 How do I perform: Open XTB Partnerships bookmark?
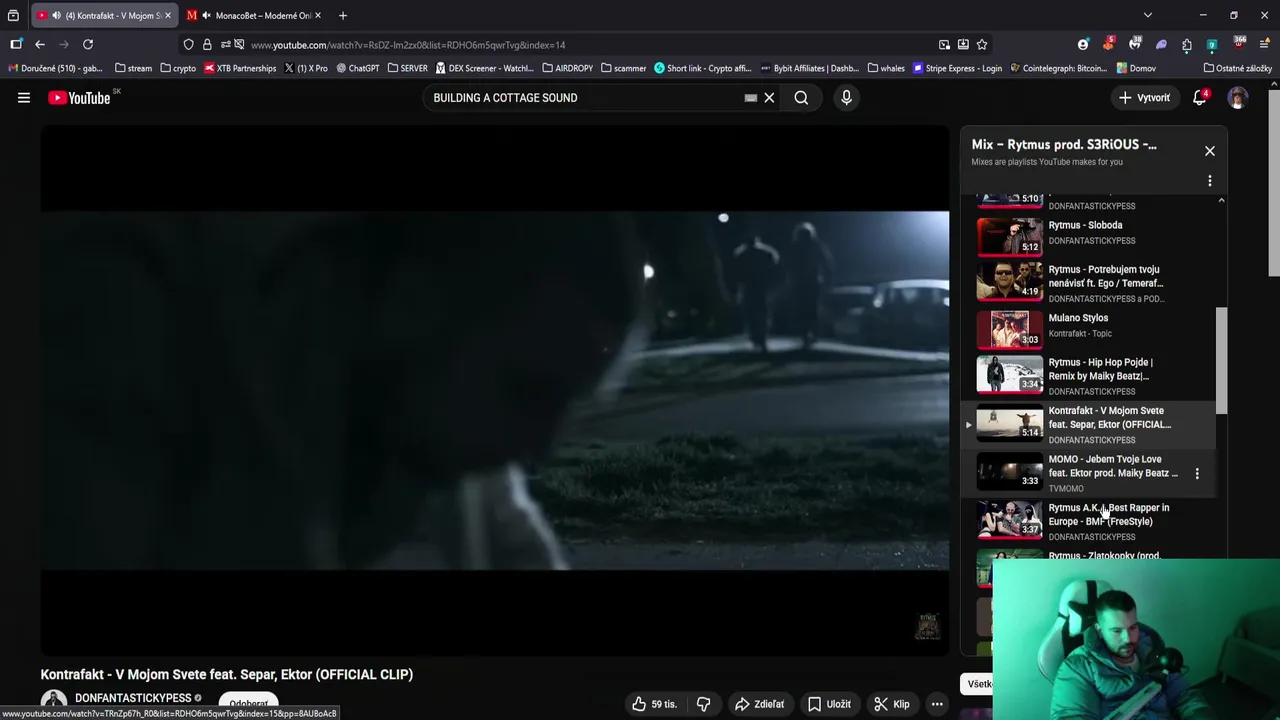[240, 68]
